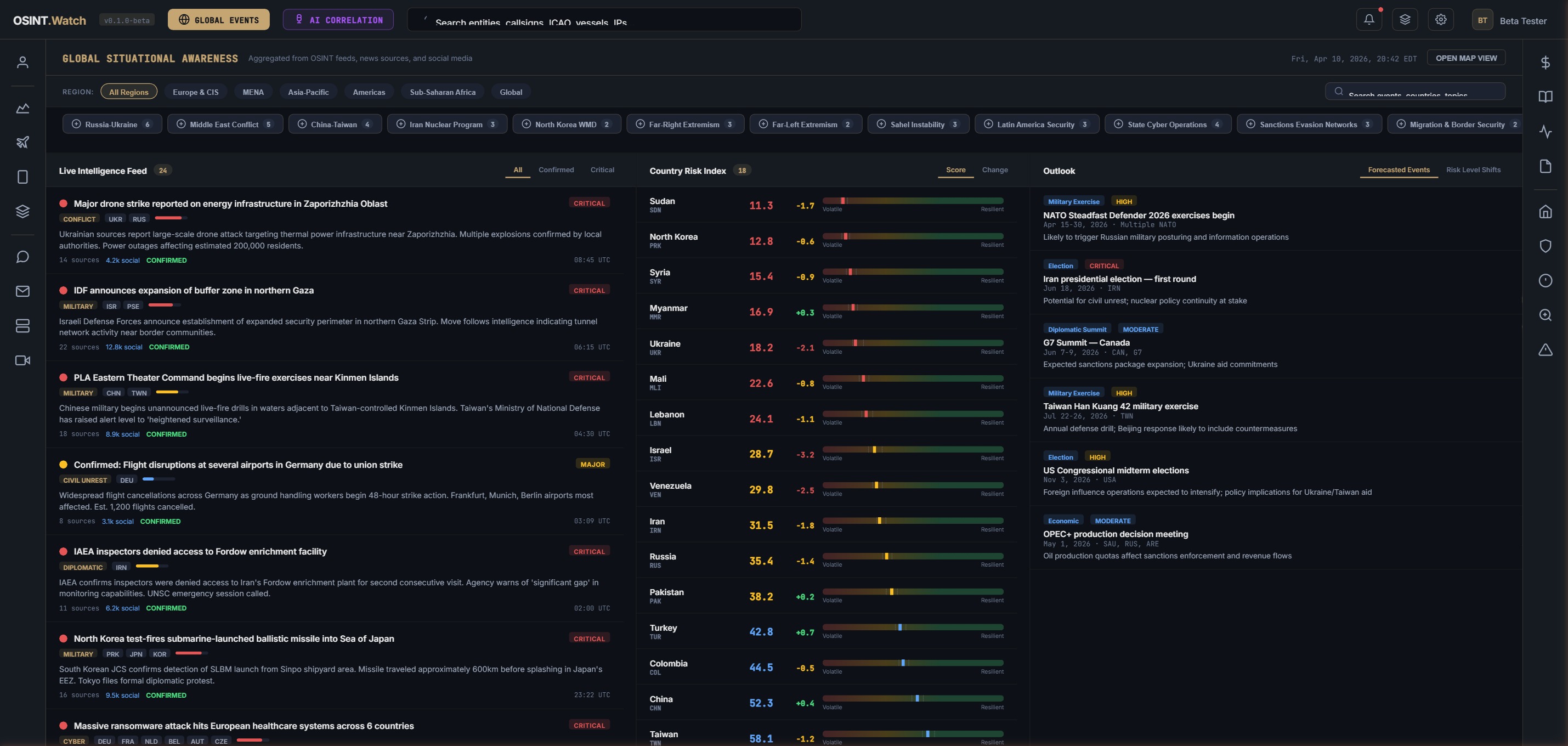Select the video feed icon in left sidebar
This screenshot has width=1568, height=746.
click(22, 360)
